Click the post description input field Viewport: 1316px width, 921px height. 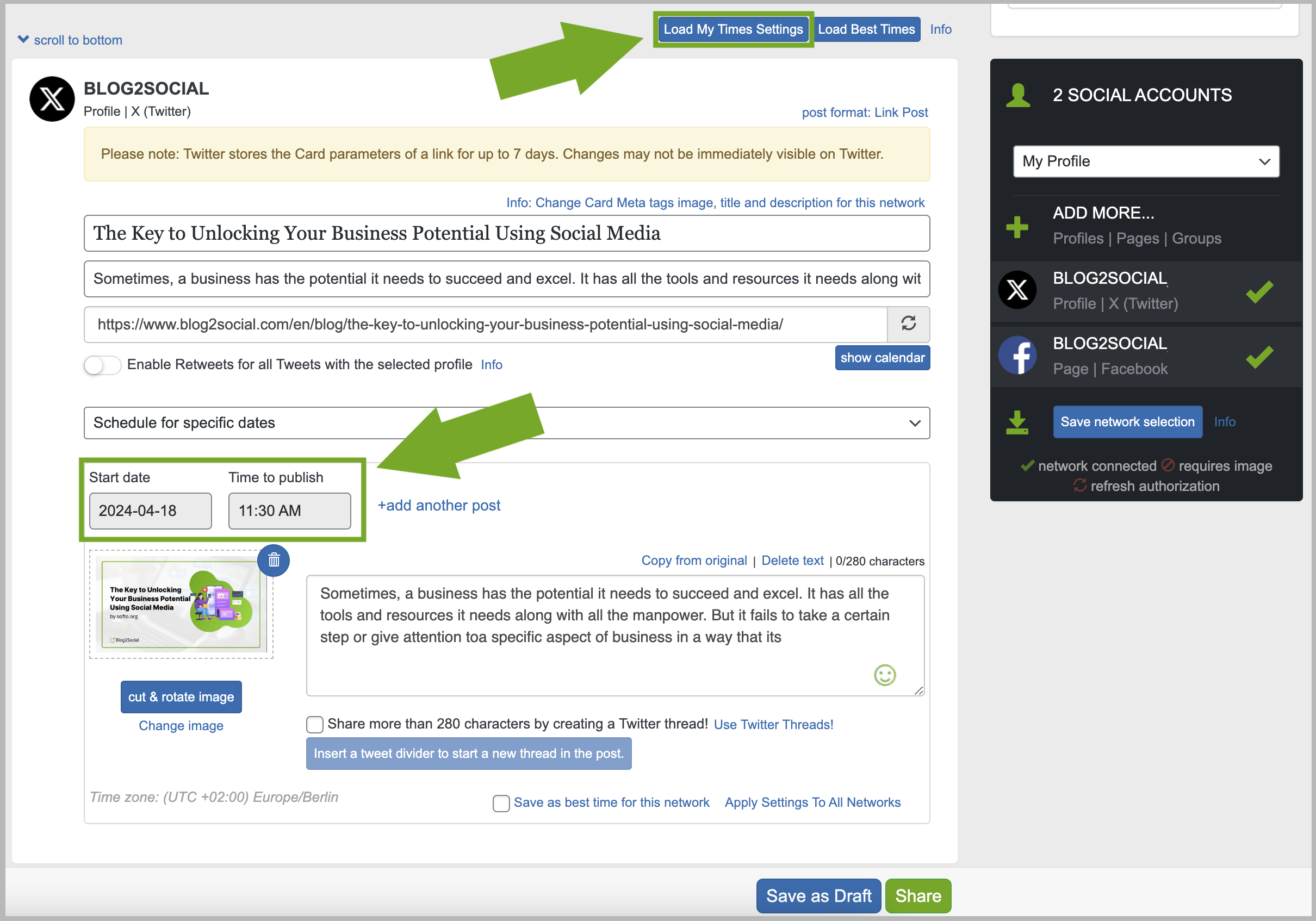(x=507, y=278)
